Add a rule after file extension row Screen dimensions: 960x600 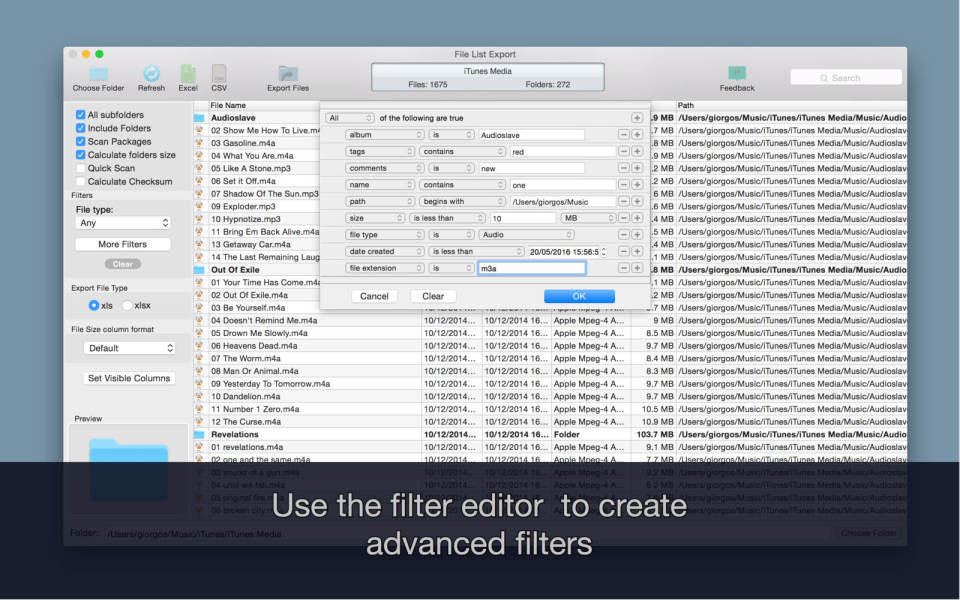(x=637, y=268)
